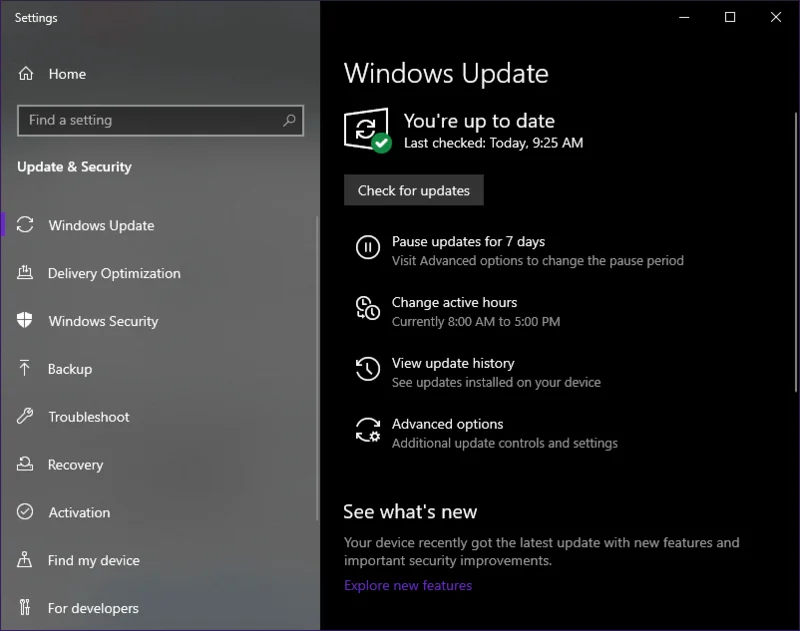Go to Windows Security section

[103, 321]
